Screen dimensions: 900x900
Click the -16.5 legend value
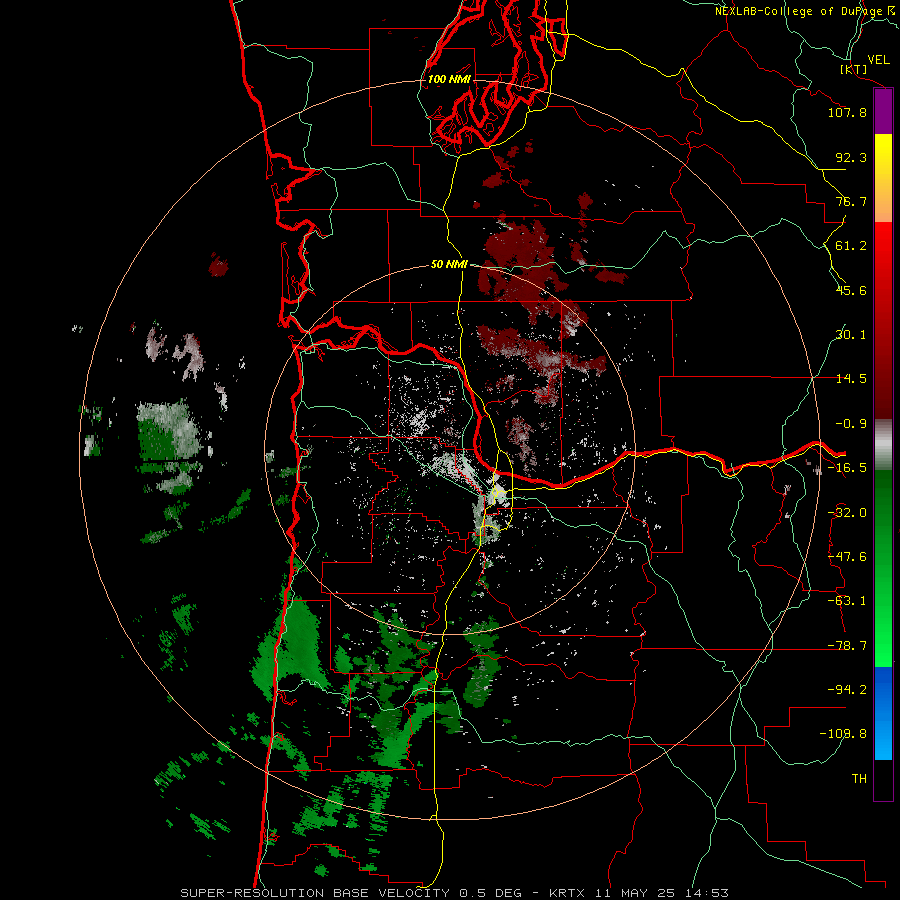click(847, 468)
